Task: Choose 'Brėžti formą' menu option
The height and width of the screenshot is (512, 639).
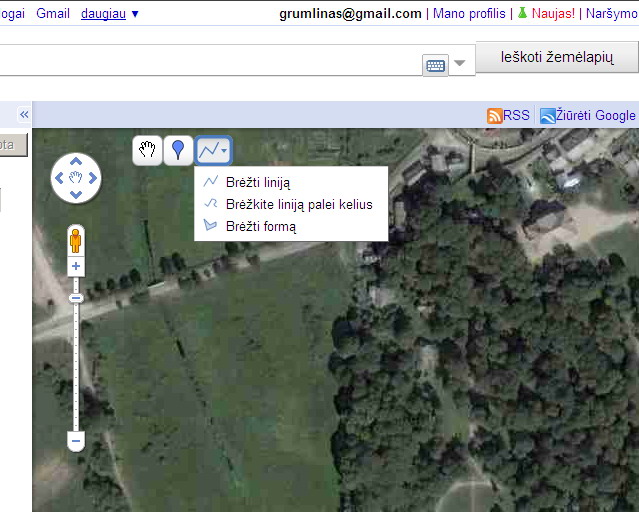Action: (260, 226)
